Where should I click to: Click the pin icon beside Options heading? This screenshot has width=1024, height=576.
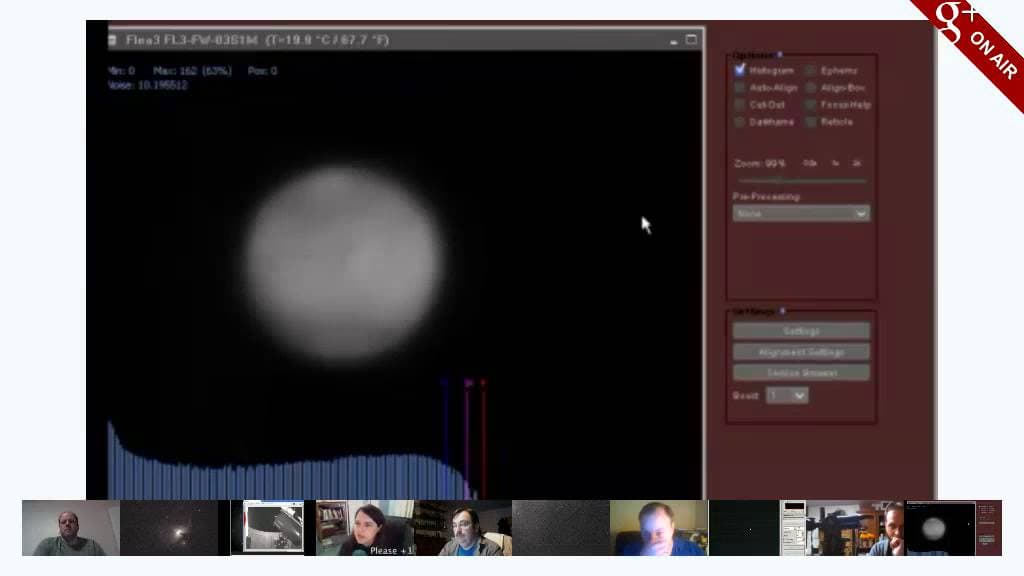tap(780, 55)
